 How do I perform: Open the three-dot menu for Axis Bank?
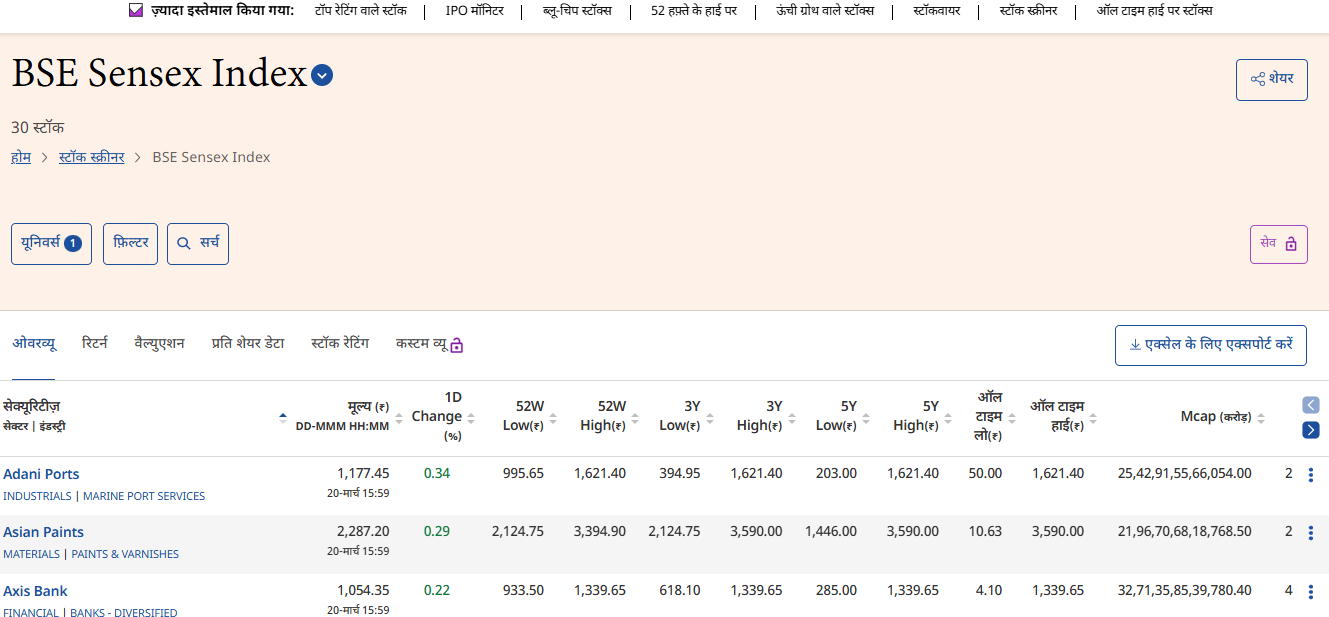coord(1311,591)
